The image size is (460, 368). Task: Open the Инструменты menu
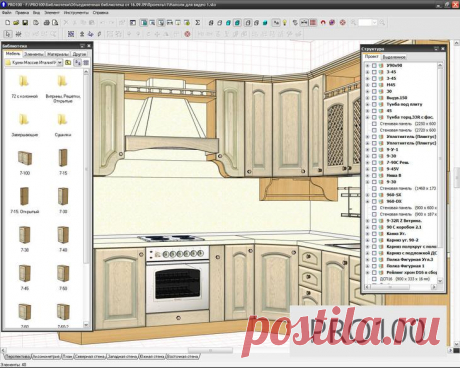76,13
